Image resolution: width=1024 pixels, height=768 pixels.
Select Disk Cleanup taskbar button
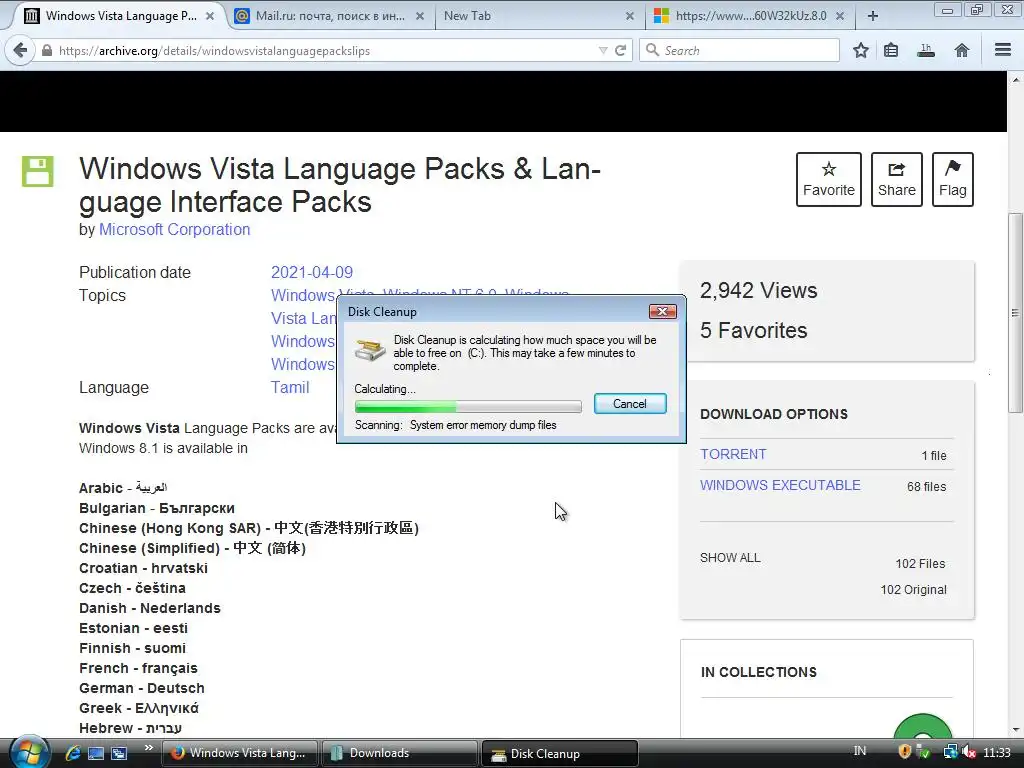point(560,753)
